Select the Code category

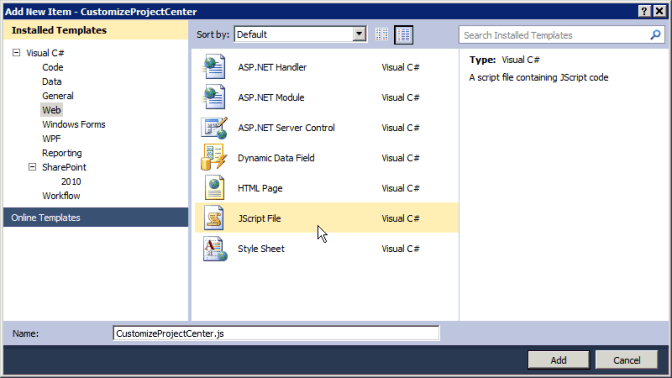[x=53, y=67]
